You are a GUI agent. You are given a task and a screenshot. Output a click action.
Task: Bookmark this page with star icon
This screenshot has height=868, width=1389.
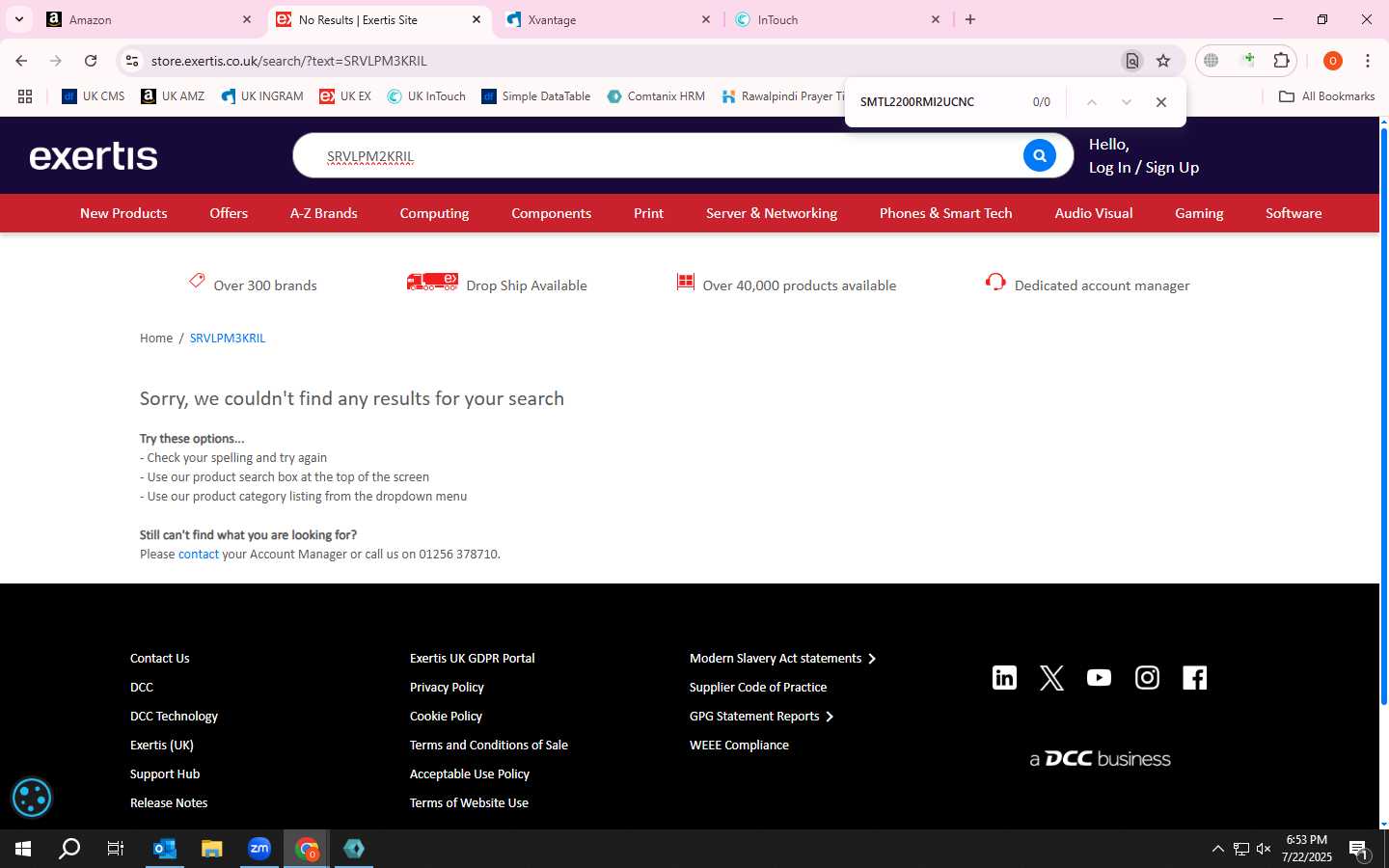[x=1163, y=61]
